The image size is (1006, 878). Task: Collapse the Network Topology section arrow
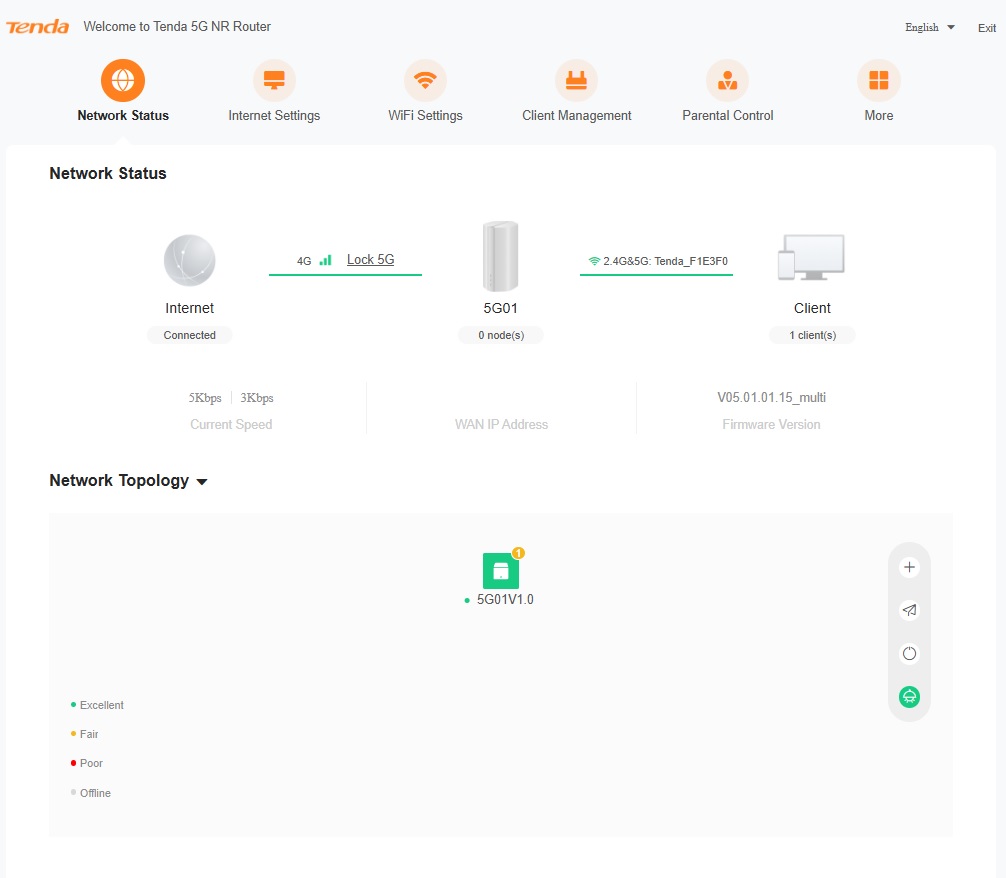pyautogui.click(x=202, y=481)
